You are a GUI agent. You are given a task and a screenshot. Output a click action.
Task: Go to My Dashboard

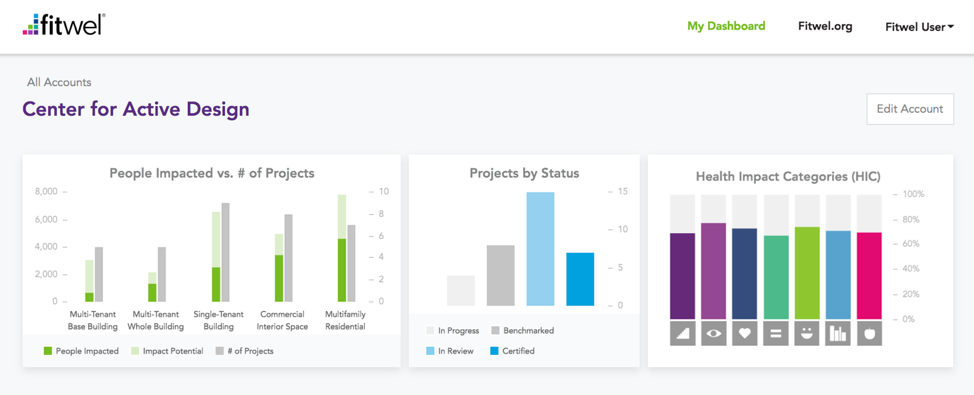coord(726,26)
